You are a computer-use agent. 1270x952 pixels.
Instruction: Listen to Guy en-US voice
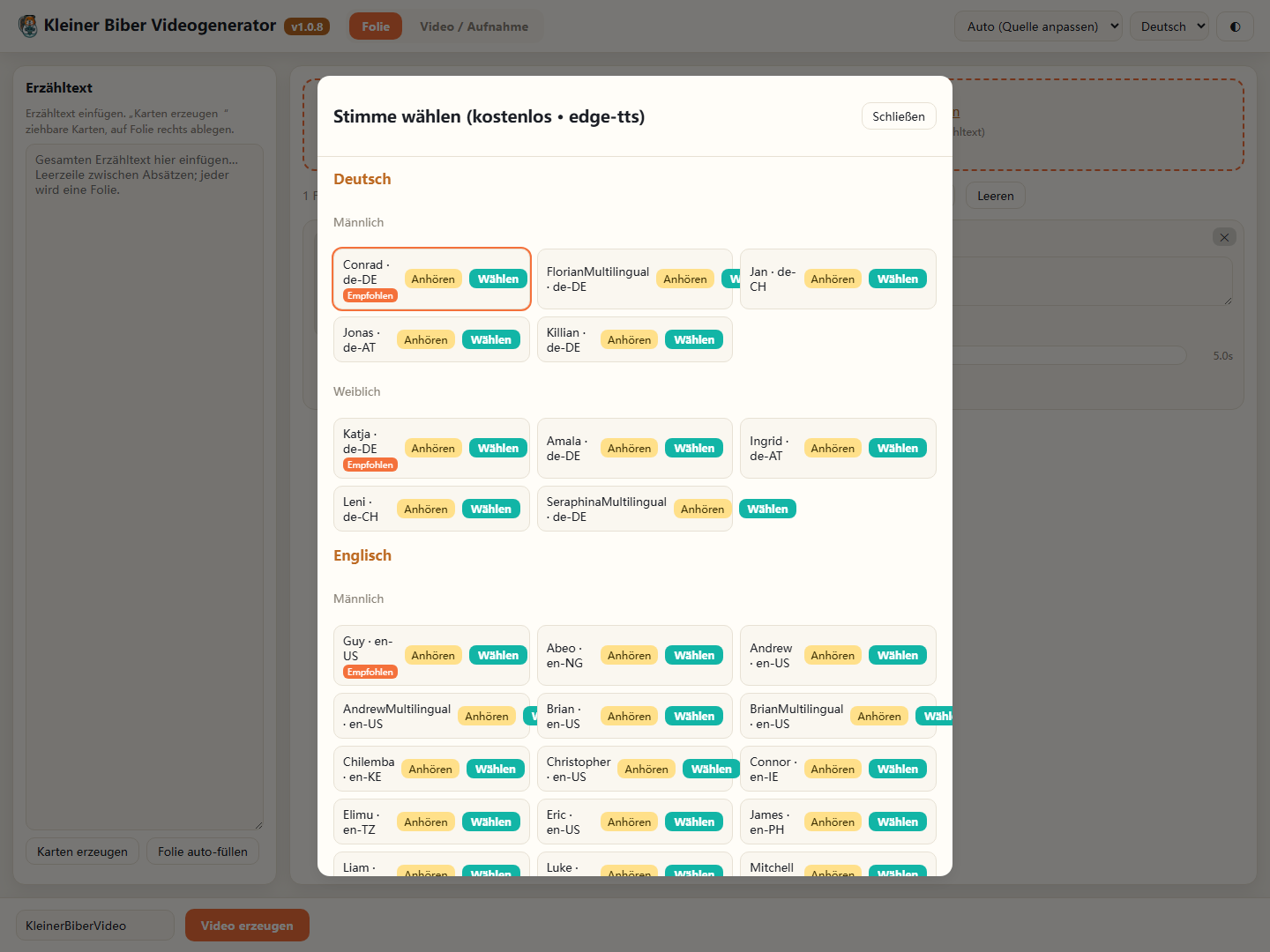click(433, 656)
